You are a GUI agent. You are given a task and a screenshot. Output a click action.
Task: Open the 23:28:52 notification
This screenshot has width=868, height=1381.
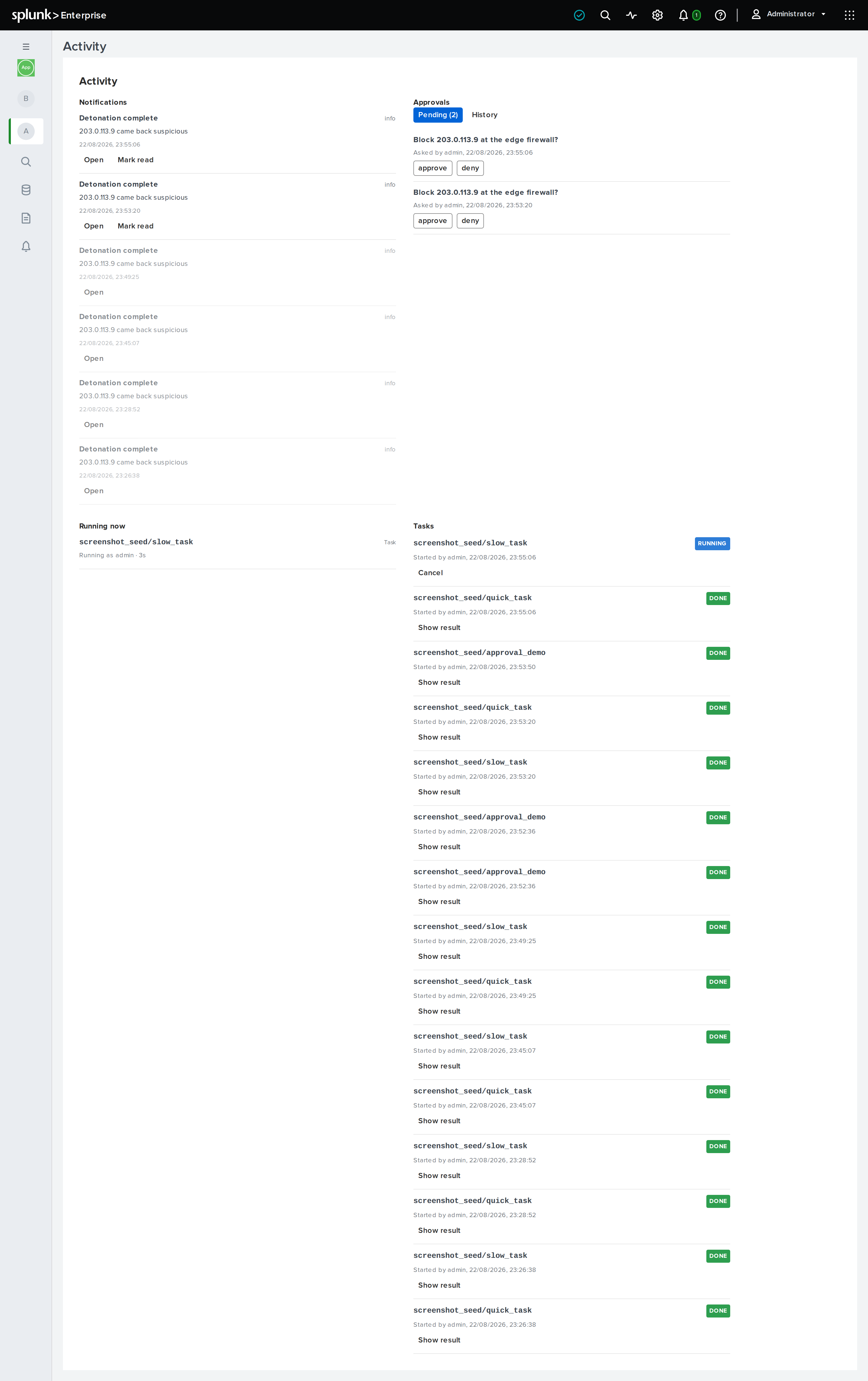(94, 425)
